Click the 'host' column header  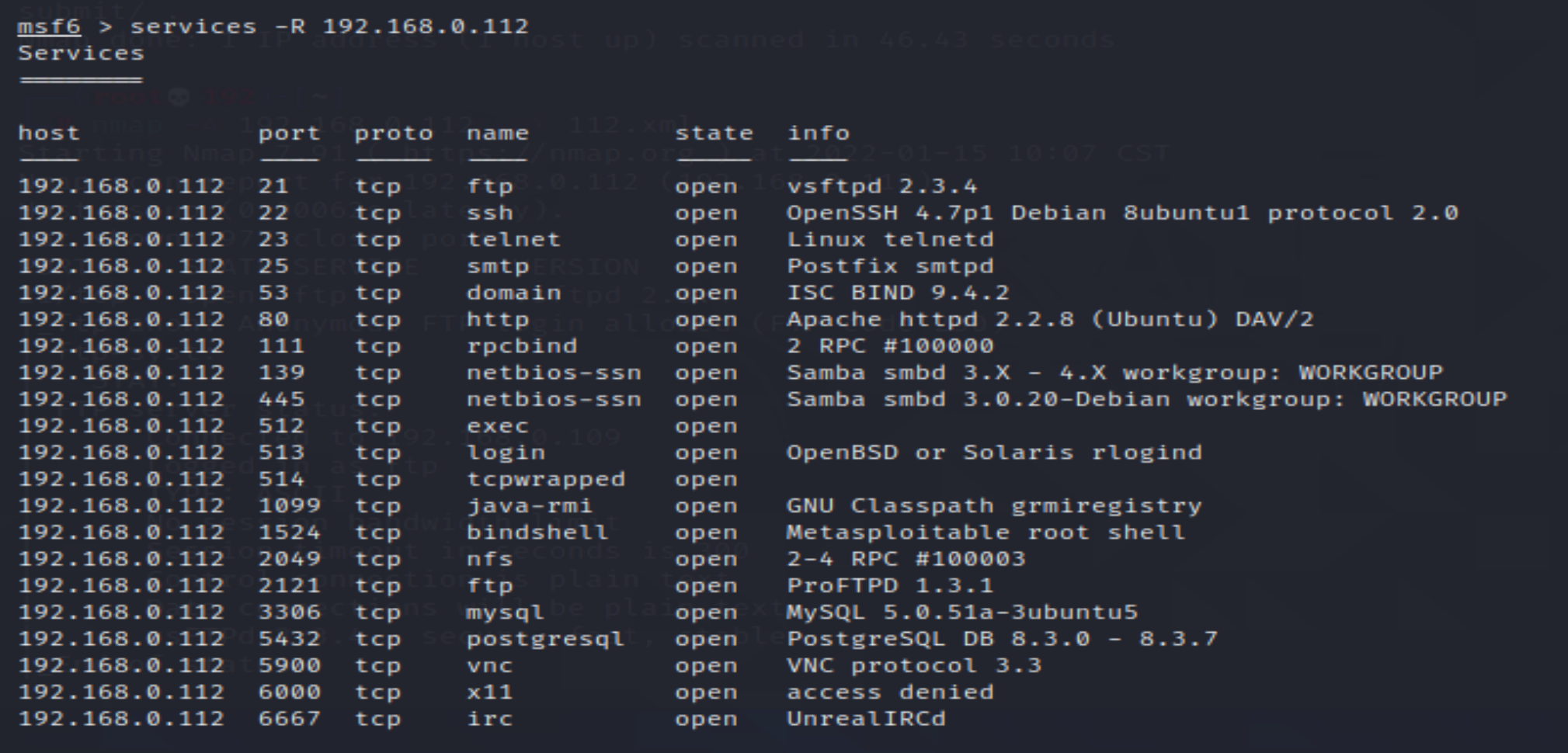(x=48, y=133)
